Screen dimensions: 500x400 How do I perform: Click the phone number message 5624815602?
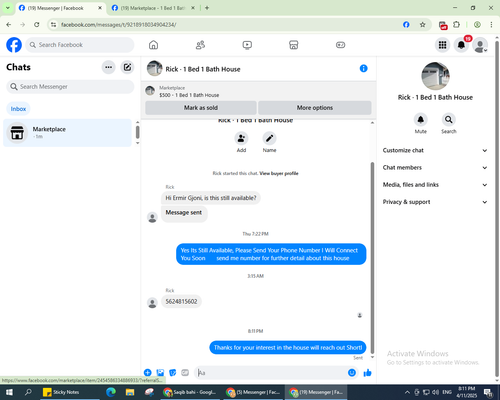(x=181, y=302)
